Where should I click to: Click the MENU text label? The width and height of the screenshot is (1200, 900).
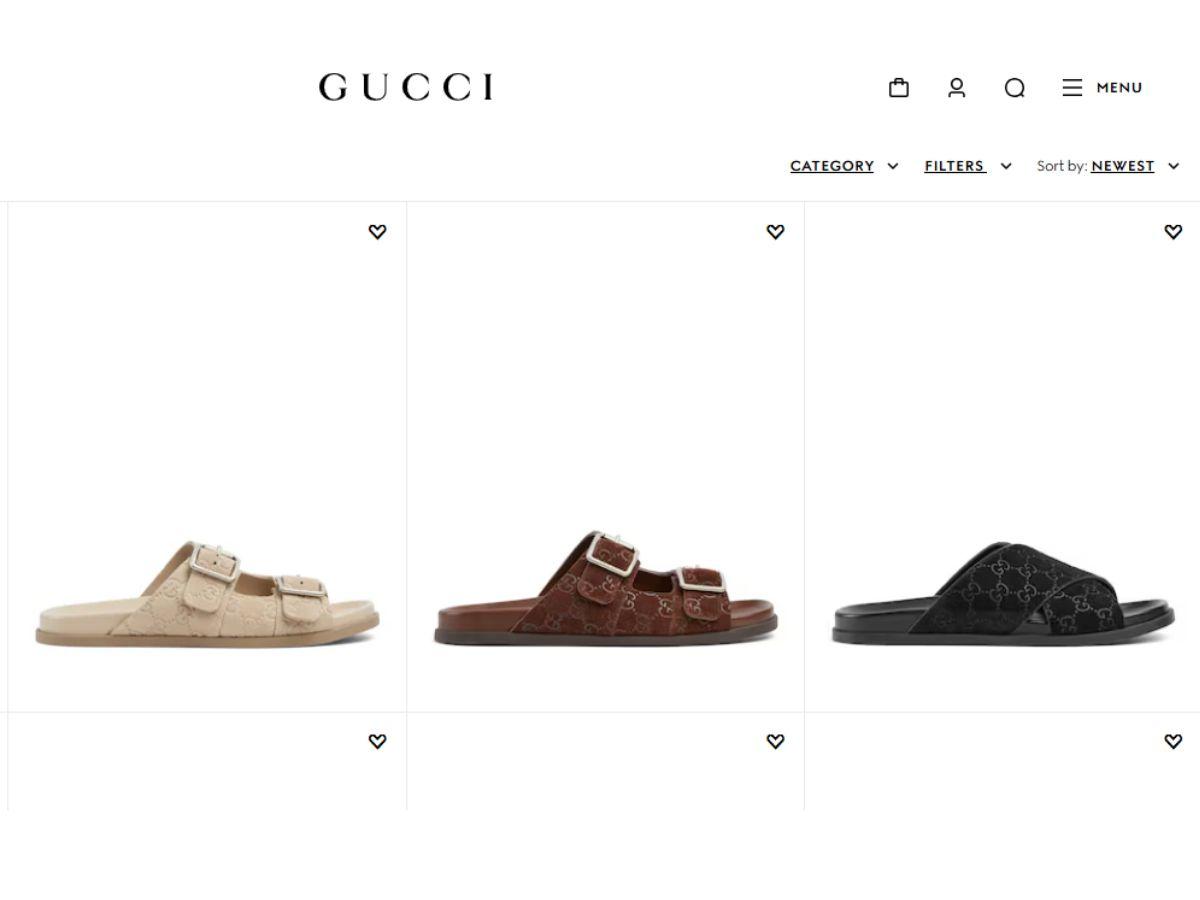[x=1119, y=88]
